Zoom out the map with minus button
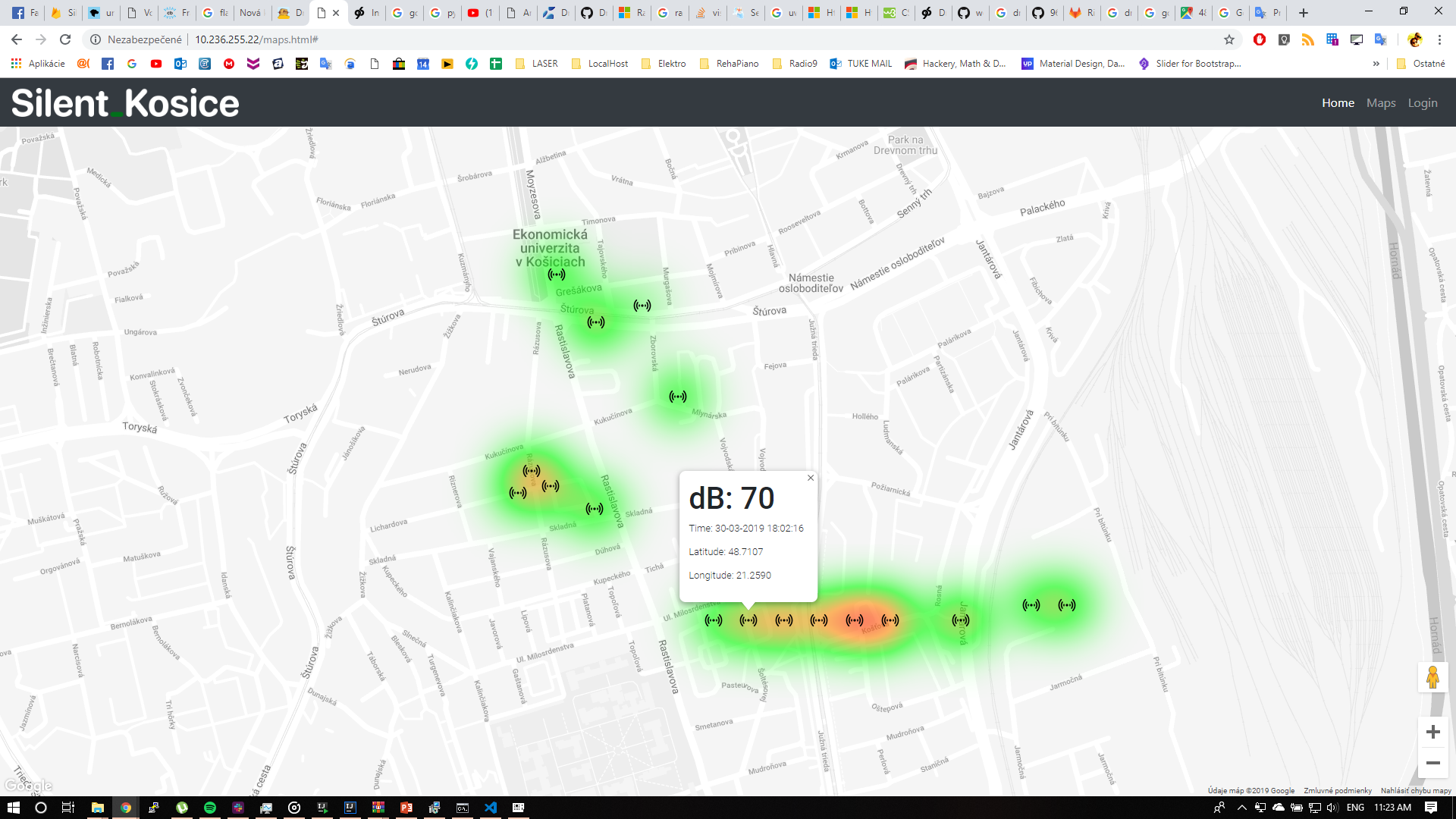Image resolution: width=1456 pixels, height=819 pixels. pos(1432,763)
